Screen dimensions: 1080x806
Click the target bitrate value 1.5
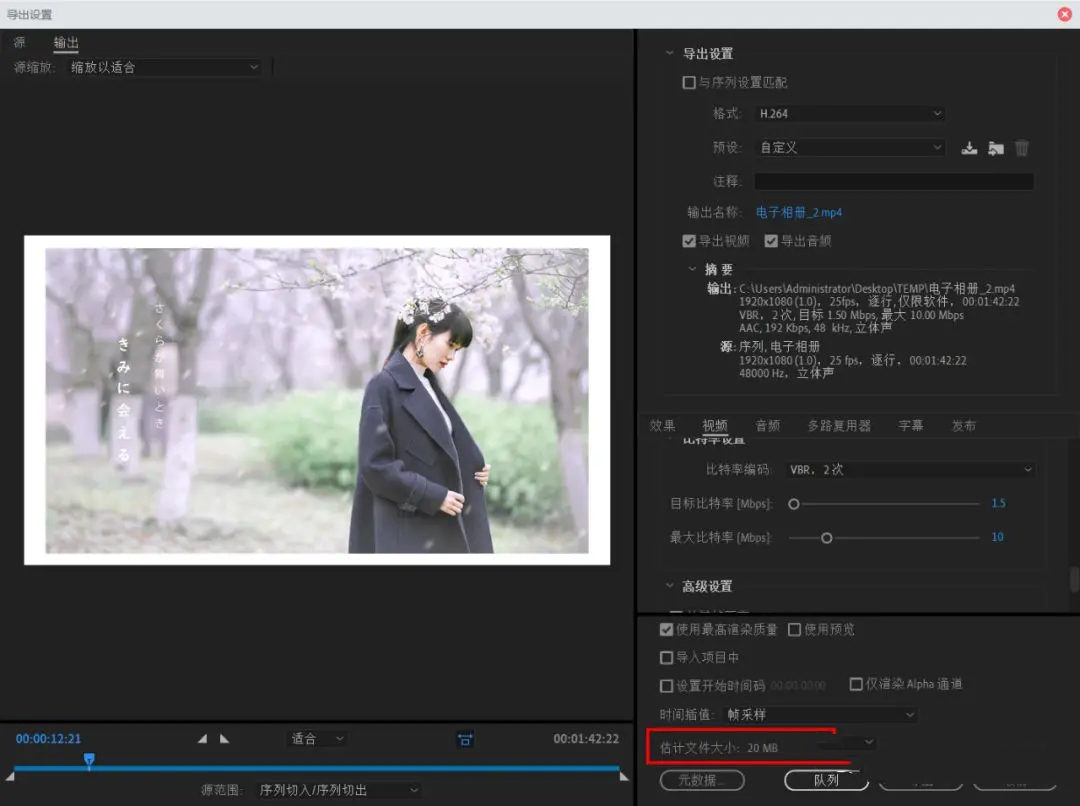[998, 504]
